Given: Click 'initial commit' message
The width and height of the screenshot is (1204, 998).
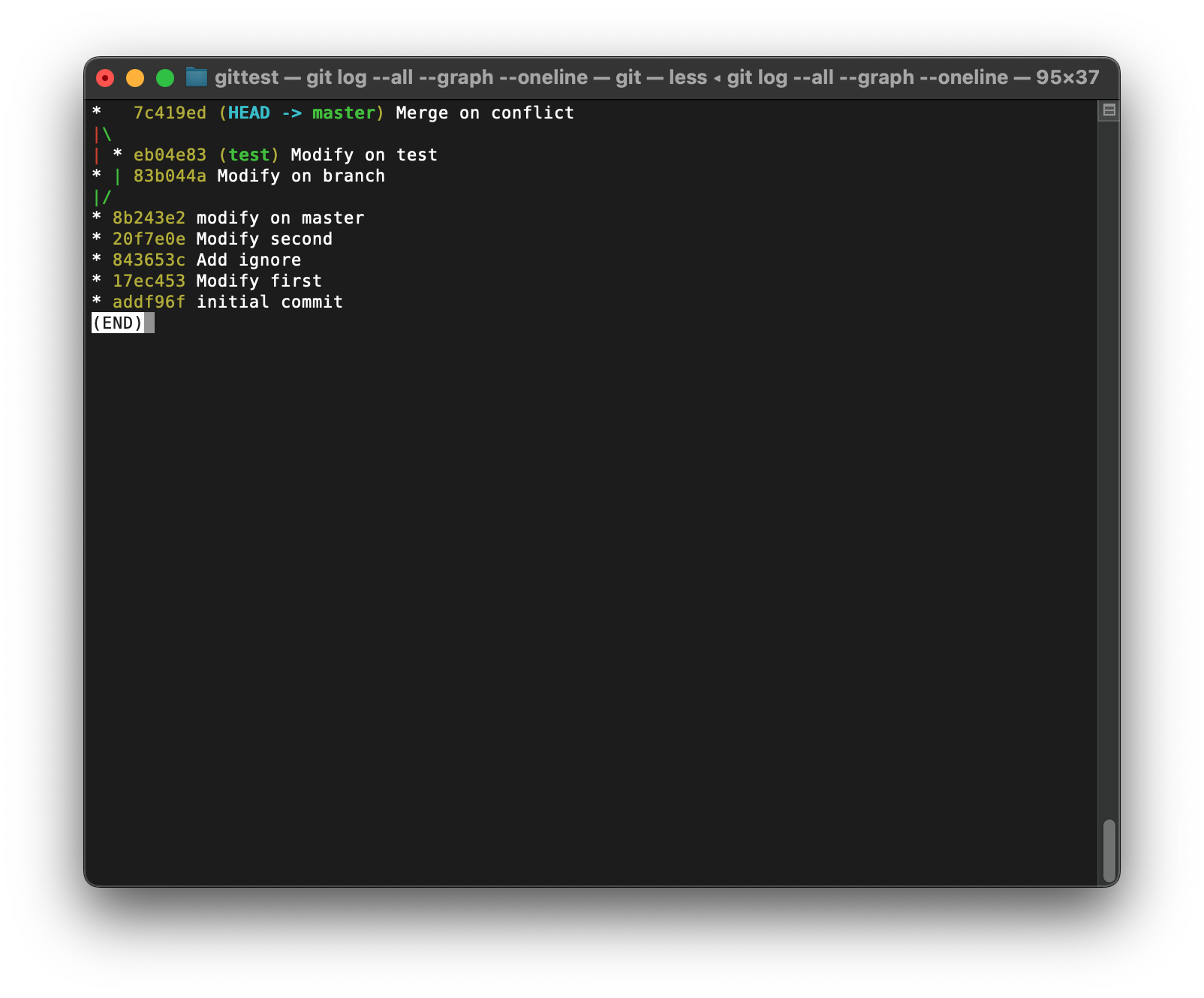Looking at the screenshot, I should (269, 302).
